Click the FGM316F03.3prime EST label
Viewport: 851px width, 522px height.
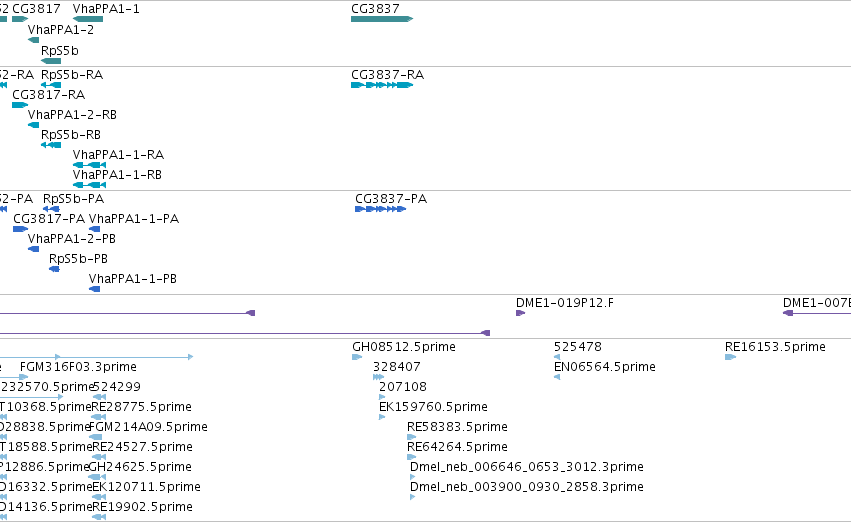click(x=78, y=367)
